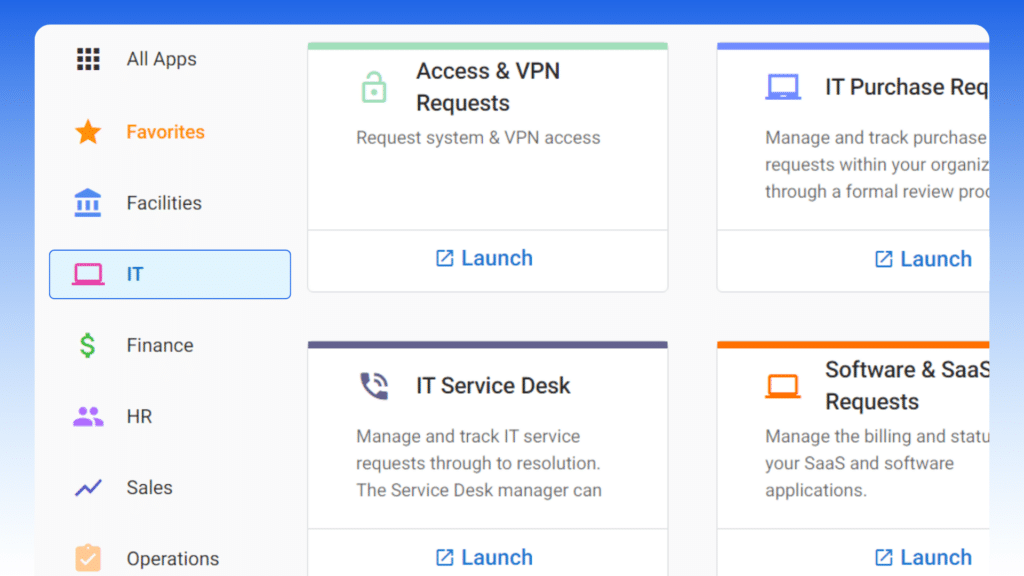Click the green lock icon on Access & VPN card
The height and width of the screenshot is (576, 1024).
[374, 87]
